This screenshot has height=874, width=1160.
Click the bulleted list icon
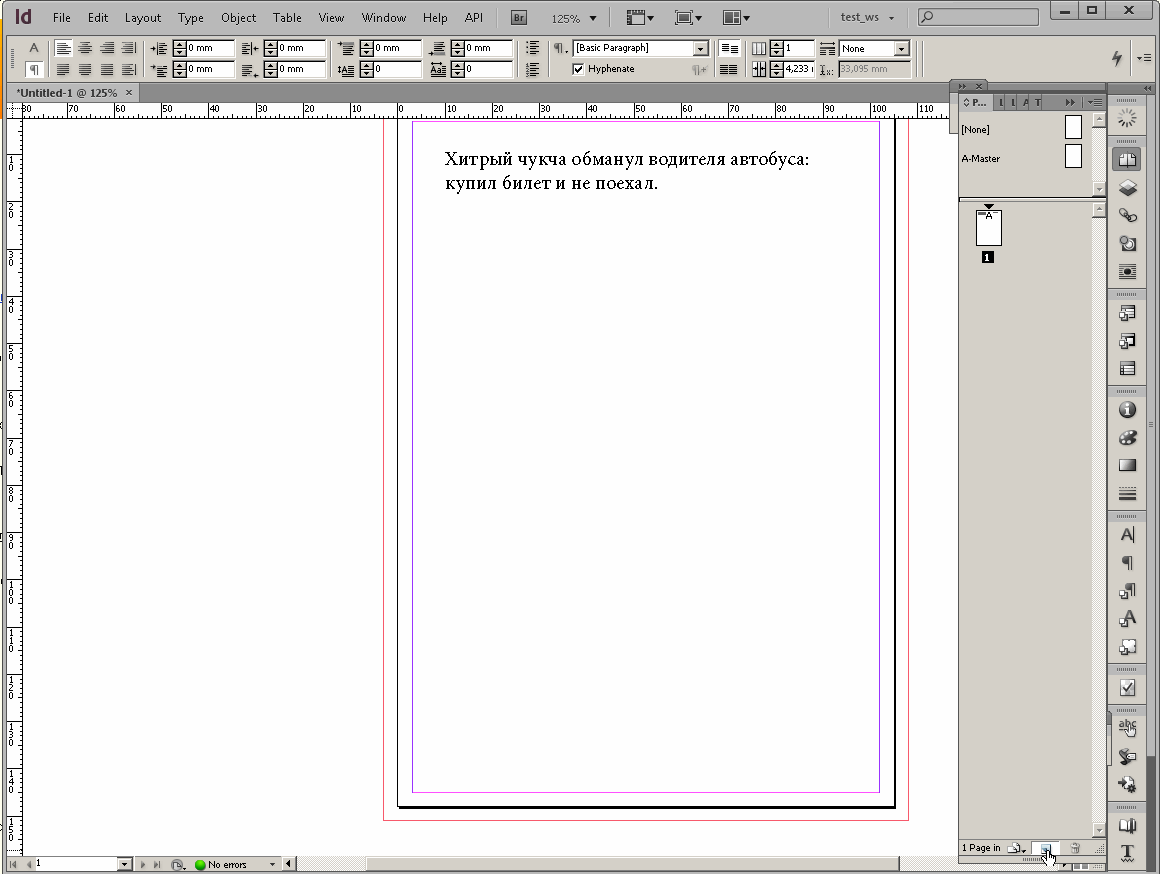pos(532,48)
